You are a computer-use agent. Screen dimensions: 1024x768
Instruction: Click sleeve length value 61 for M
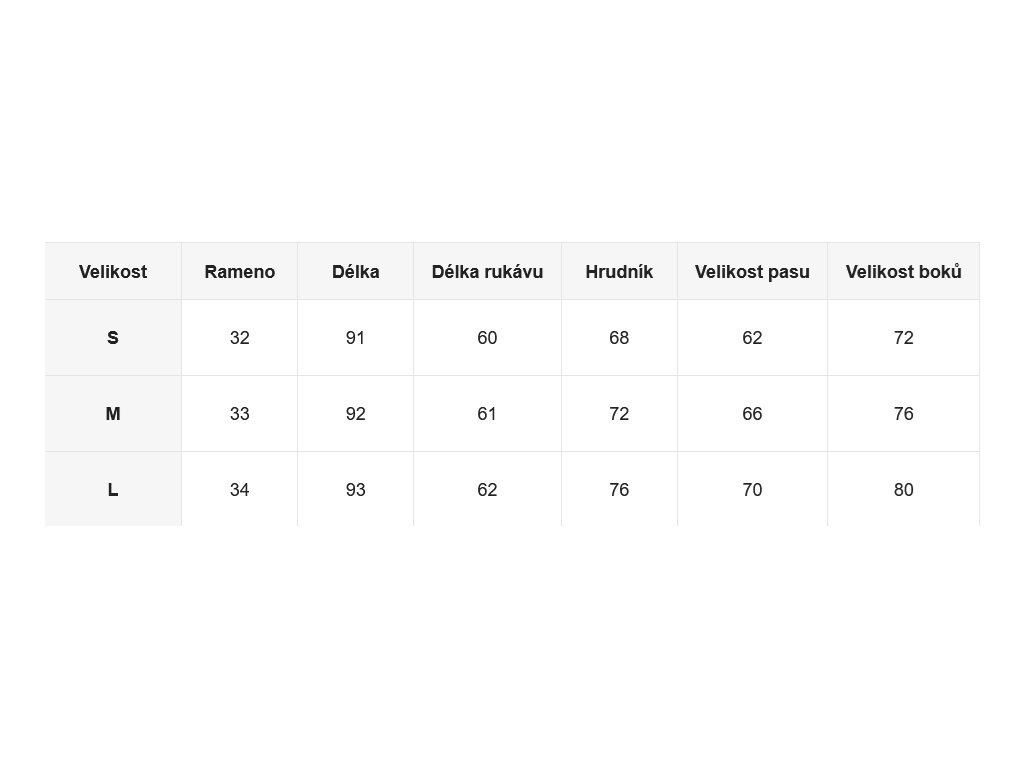tap(487, 413)
